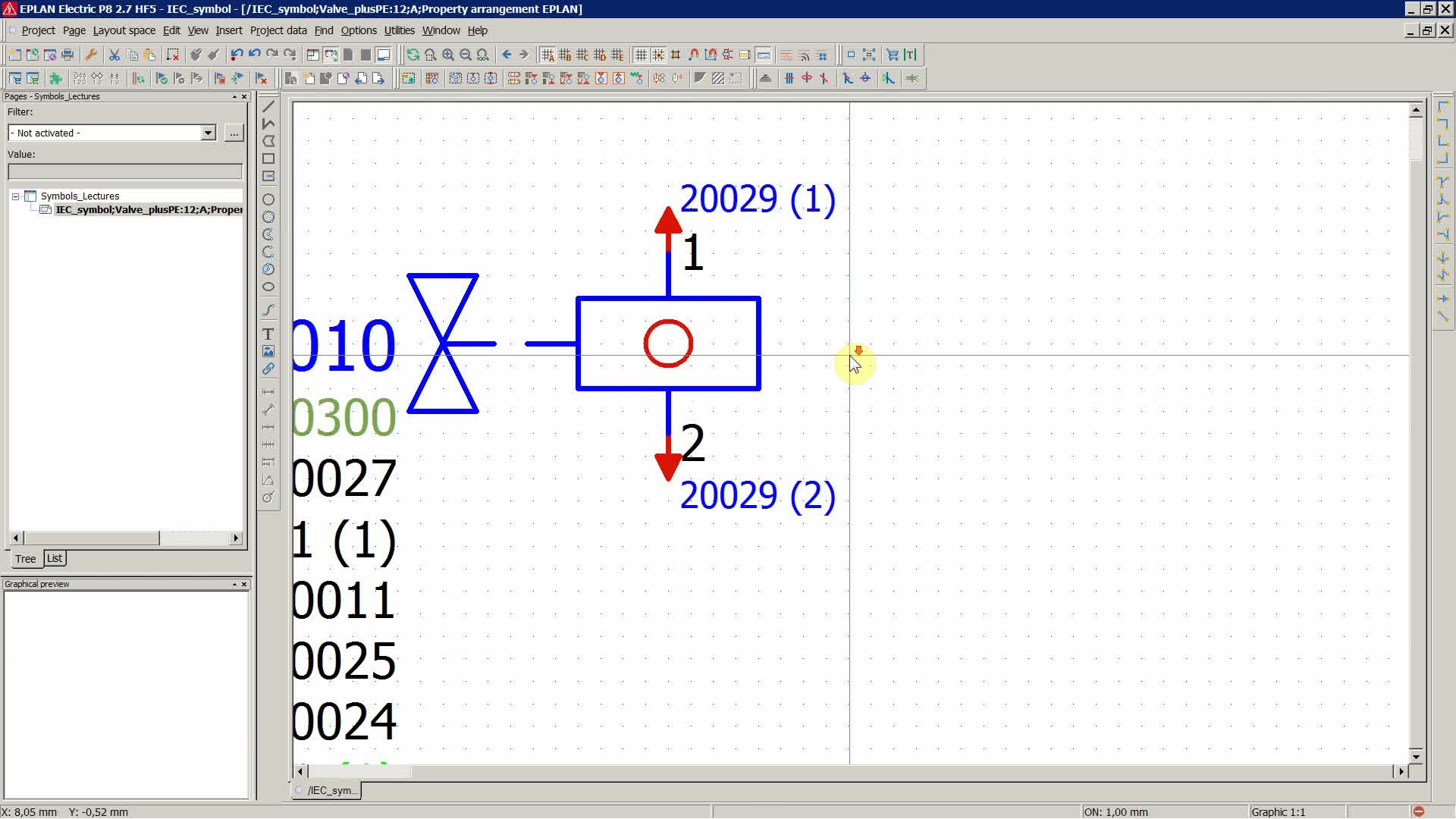The image size is (1456, 819).
Task: Toggle grid display on
Action: pyautogui.click(x=641, y=55)
